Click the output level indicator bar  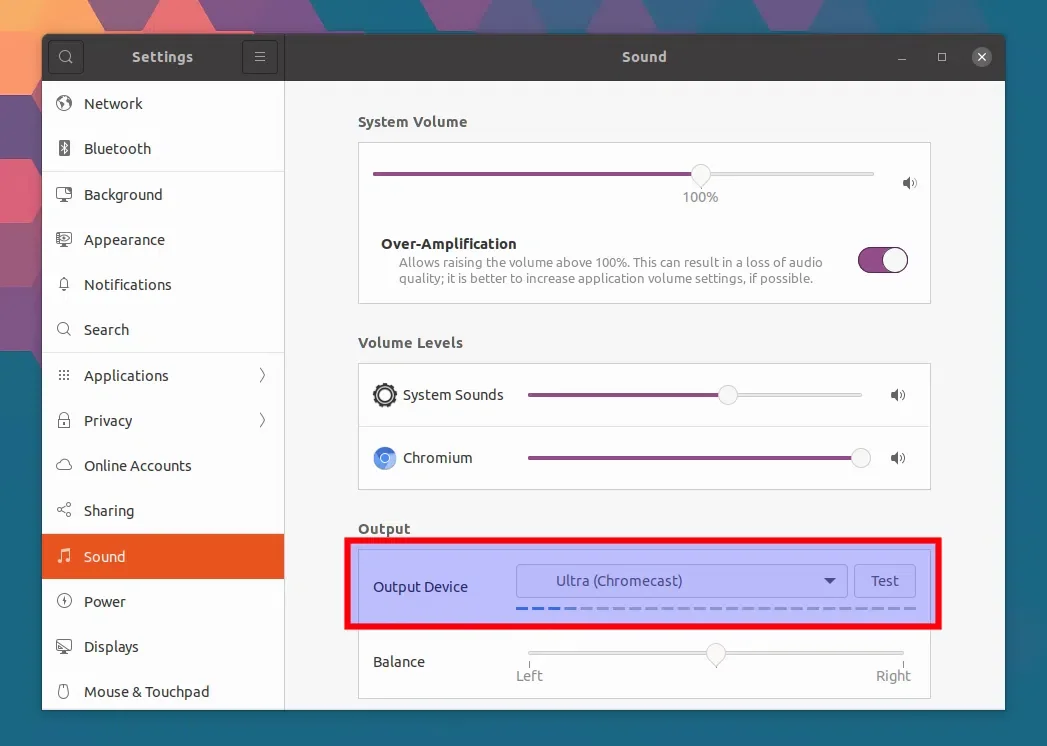click(x=716, y=608)
